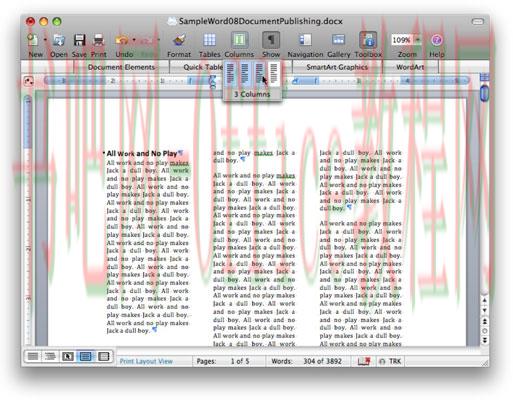Open the New document dropdown arrow
513x400 pixels.
click(45, 40)
